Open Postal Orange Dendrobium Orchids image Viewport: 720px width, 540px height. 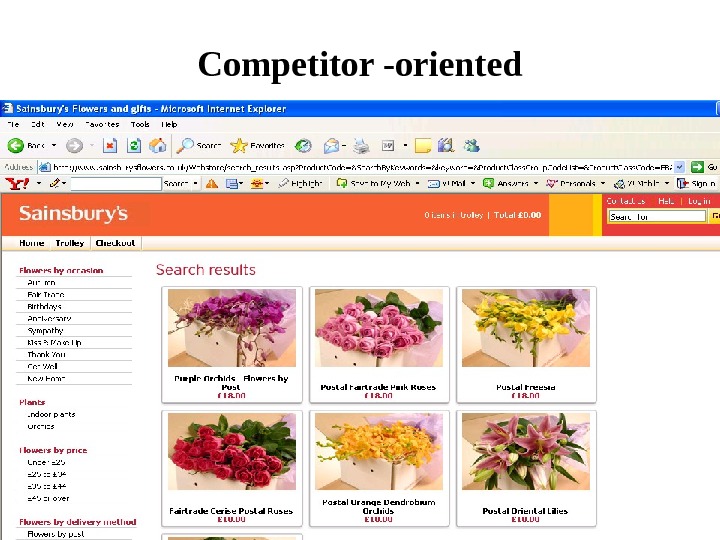(x=379, y=451)
